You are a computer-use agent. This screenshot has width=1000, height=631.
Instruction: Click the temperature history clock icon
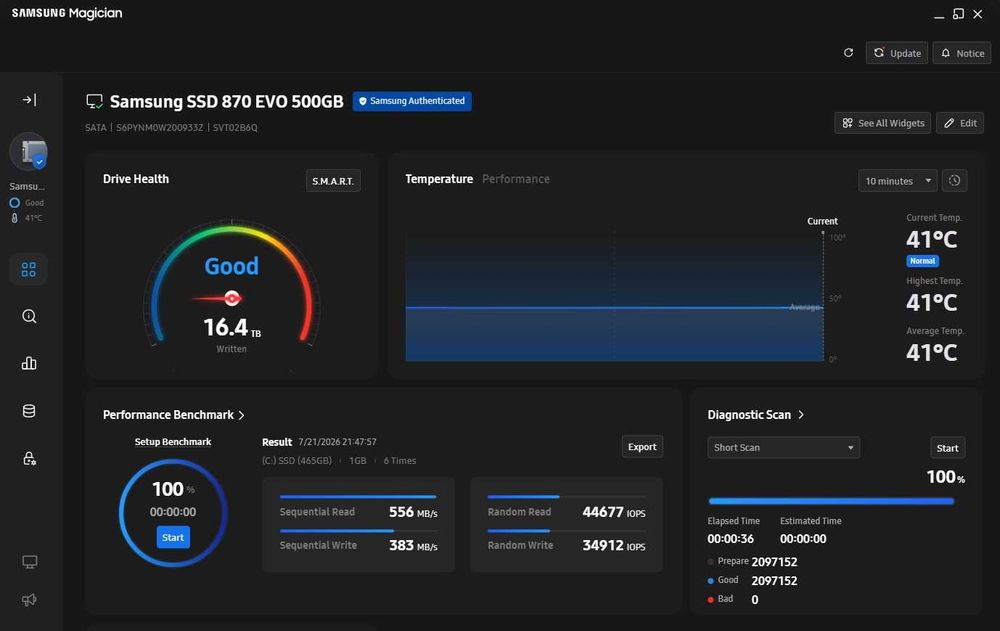[x=954, y=181]
